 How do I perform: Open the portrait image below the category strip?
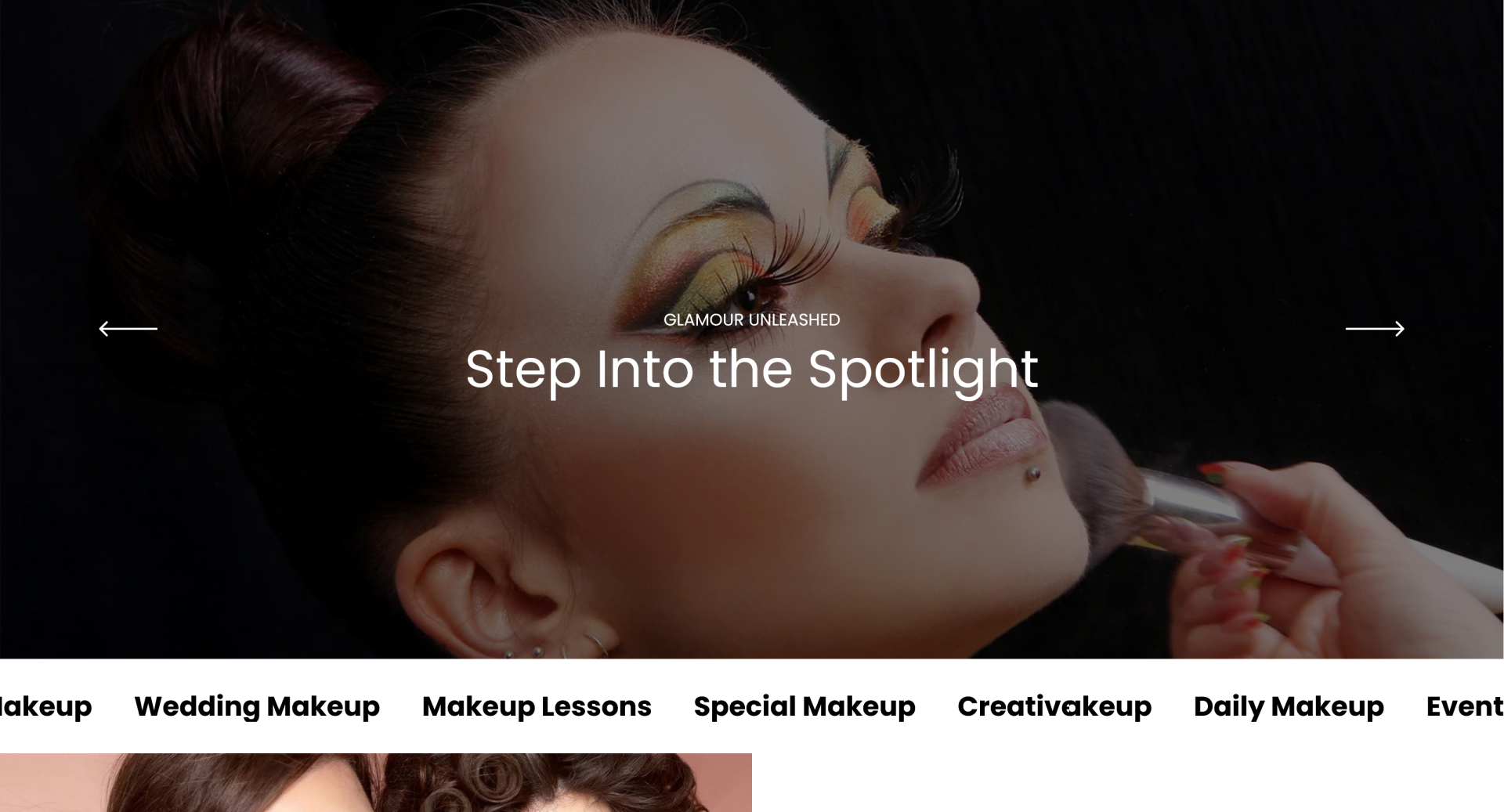(x=376, y=782)
